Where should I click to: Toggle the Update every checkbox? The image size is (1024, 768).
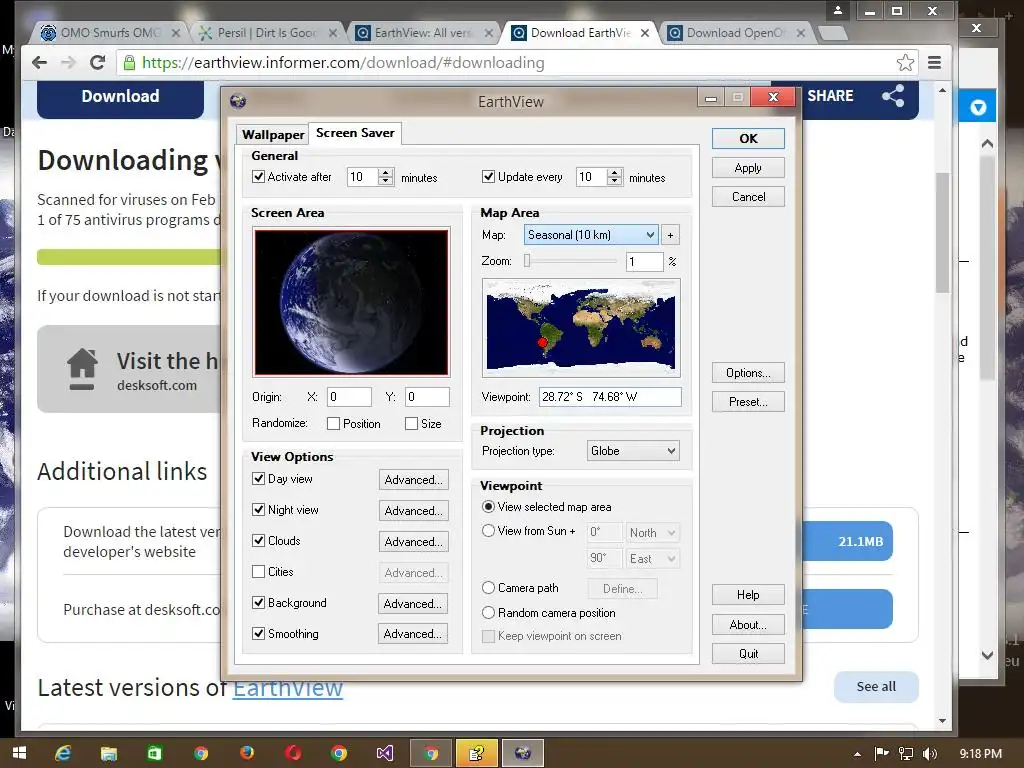488,176
